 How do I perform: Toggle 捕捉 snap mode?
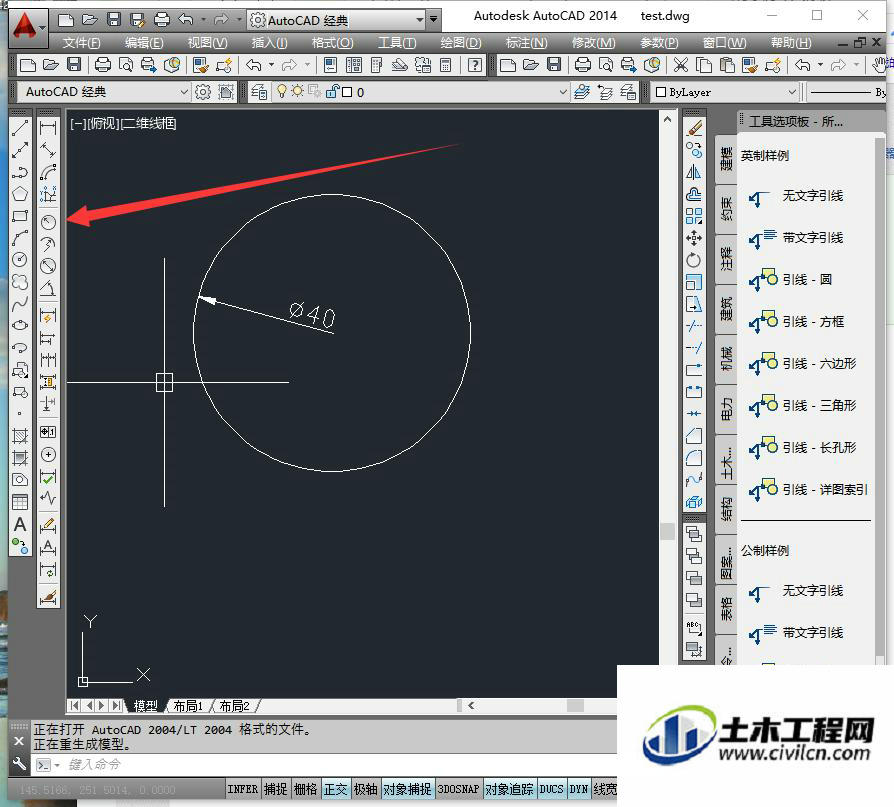275,789
